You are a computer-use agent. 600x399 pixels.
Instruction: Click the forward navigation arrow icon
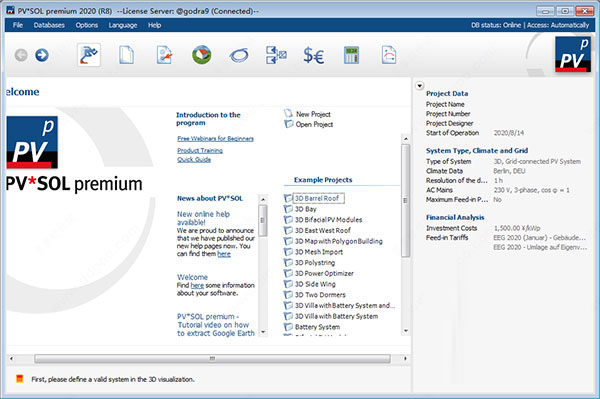coord(42,55)
